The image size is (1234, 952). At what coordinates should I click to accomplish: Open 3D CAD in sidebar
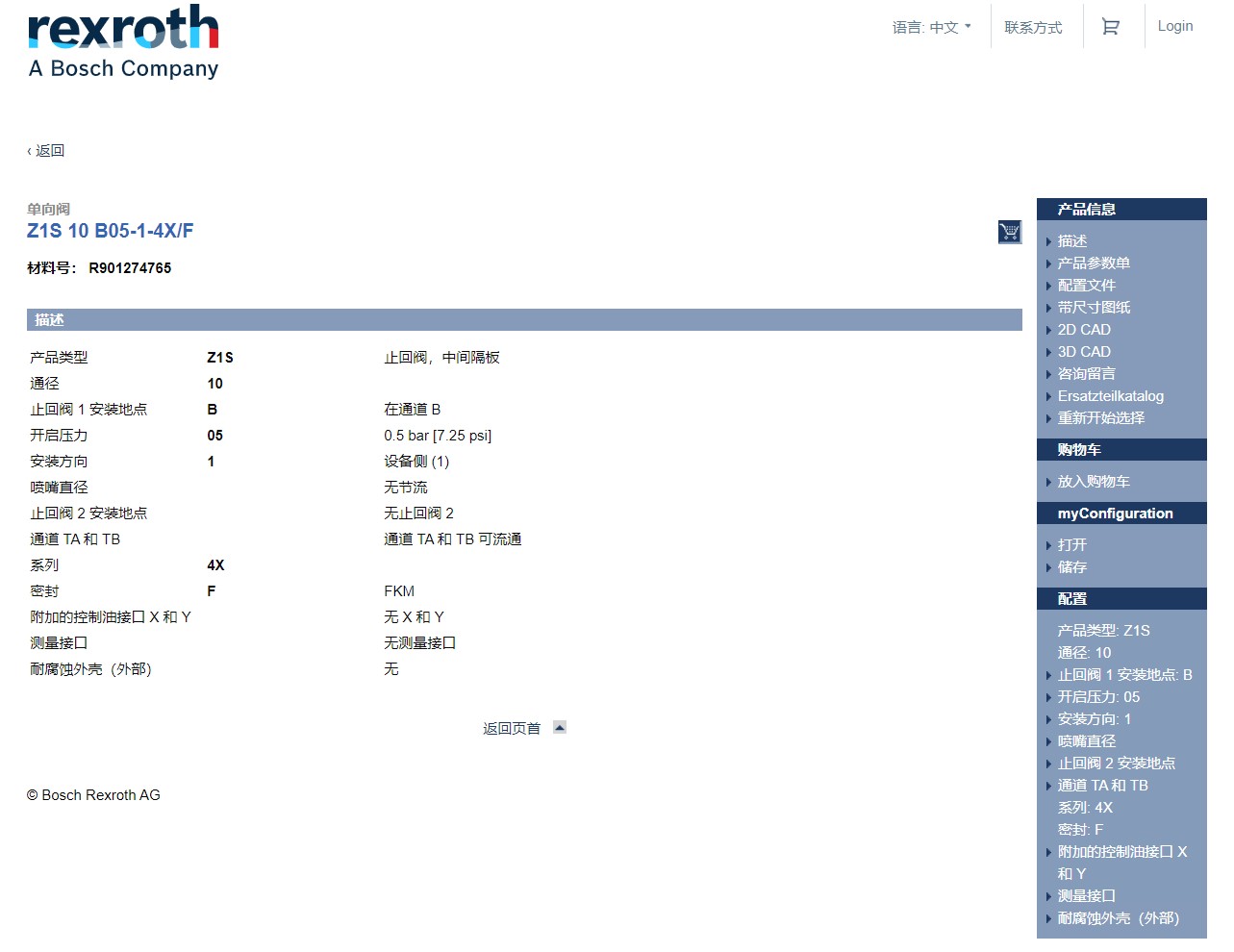pos(1084,351)
